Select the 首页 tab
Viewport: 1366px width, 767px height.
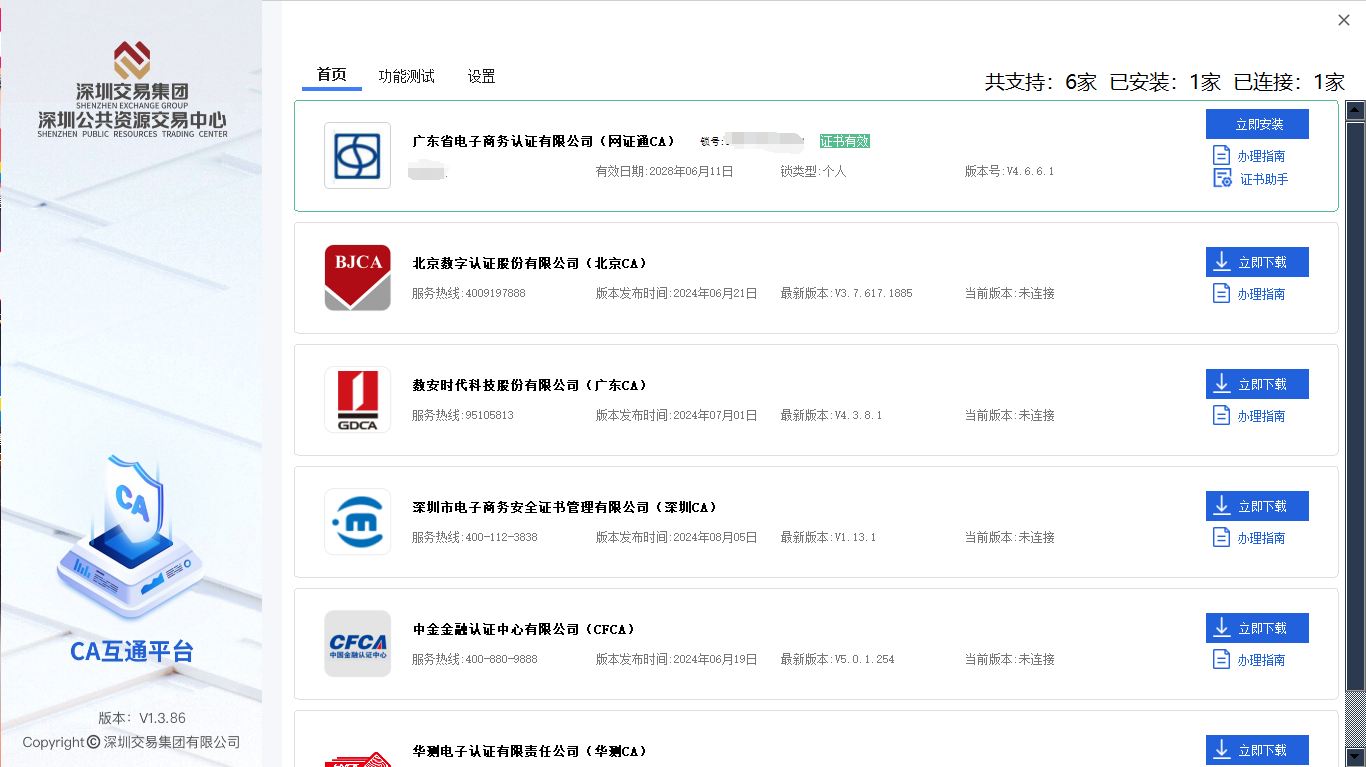click(331, 75)
